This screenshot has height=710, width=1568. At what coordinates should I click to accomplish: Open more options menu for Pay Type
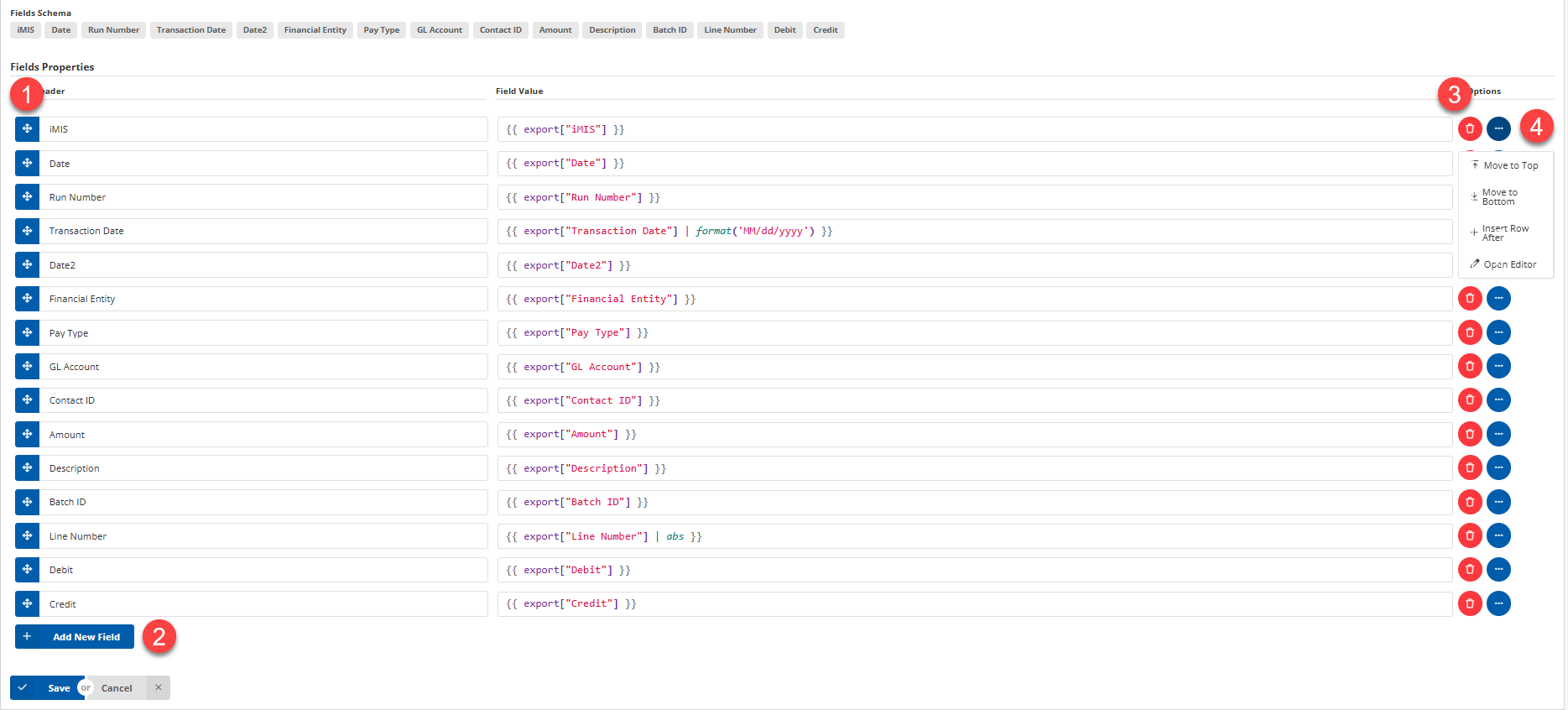point(1498,332)
